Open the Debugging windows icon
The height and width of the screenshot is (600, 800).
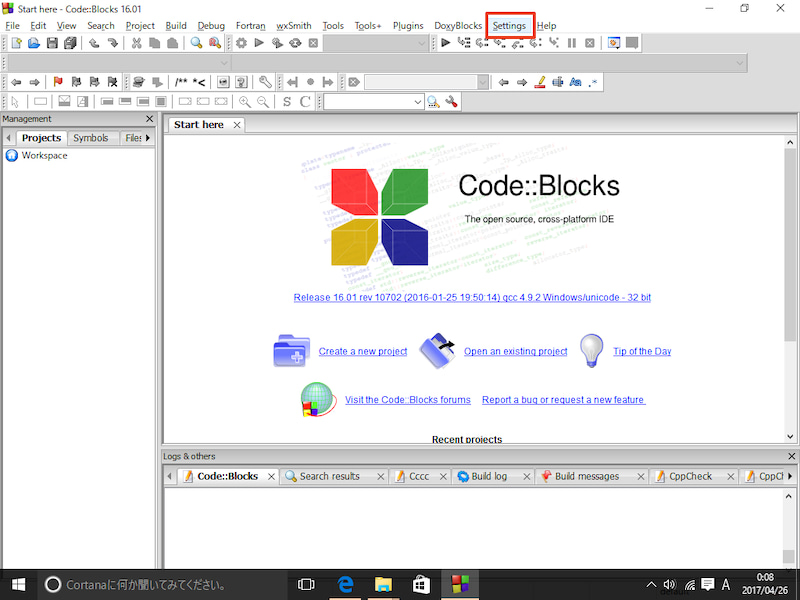(x=614, y=43)
